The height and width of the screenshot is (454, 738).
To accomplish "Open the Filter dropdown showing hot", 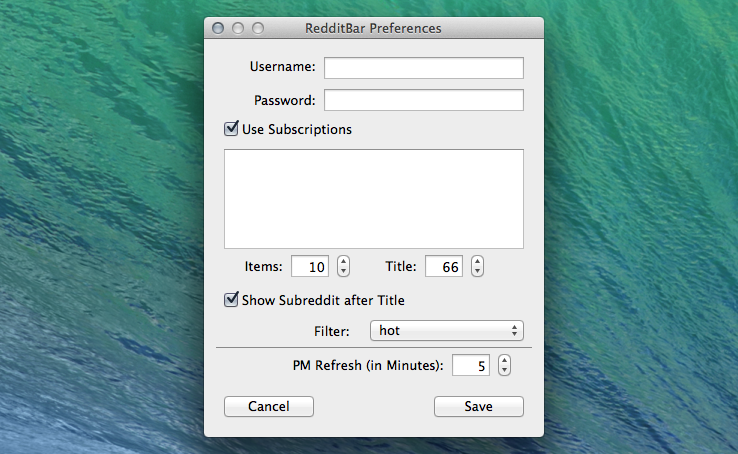I will [x=447, y=330].
